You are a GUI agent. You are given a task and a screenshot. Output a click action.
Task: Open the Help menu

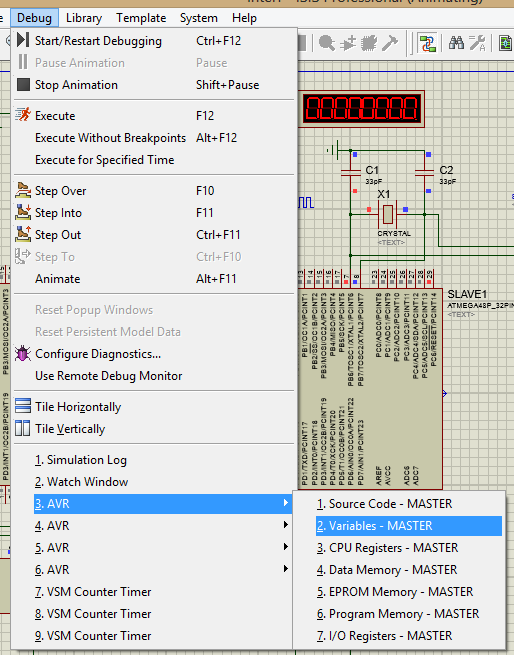[x=244, y=18]
